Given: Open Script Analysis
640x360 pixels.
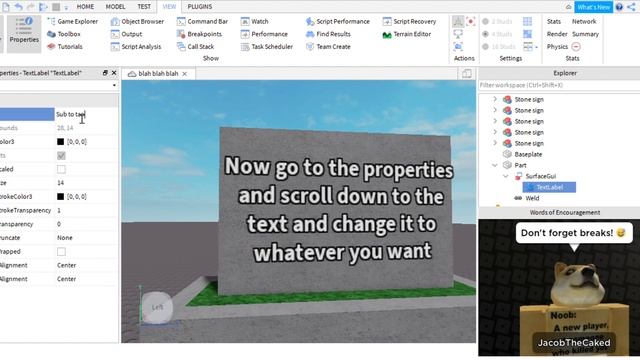Looking at the screenshot, I should click(x=136, y=47).
